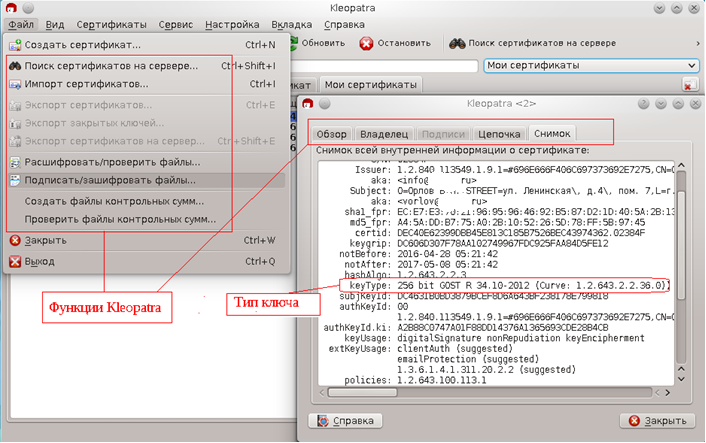The height and width of the screenshot is (443, 706).
Task: Click the help question mark in the Kleopatra <2> title bar
Action: pos(643,104)
